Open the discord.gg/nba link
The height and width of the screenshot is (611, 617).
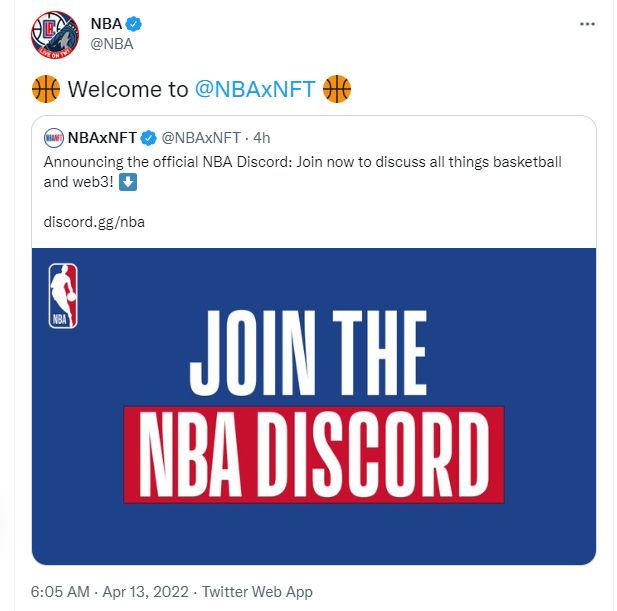pos(94,221)
